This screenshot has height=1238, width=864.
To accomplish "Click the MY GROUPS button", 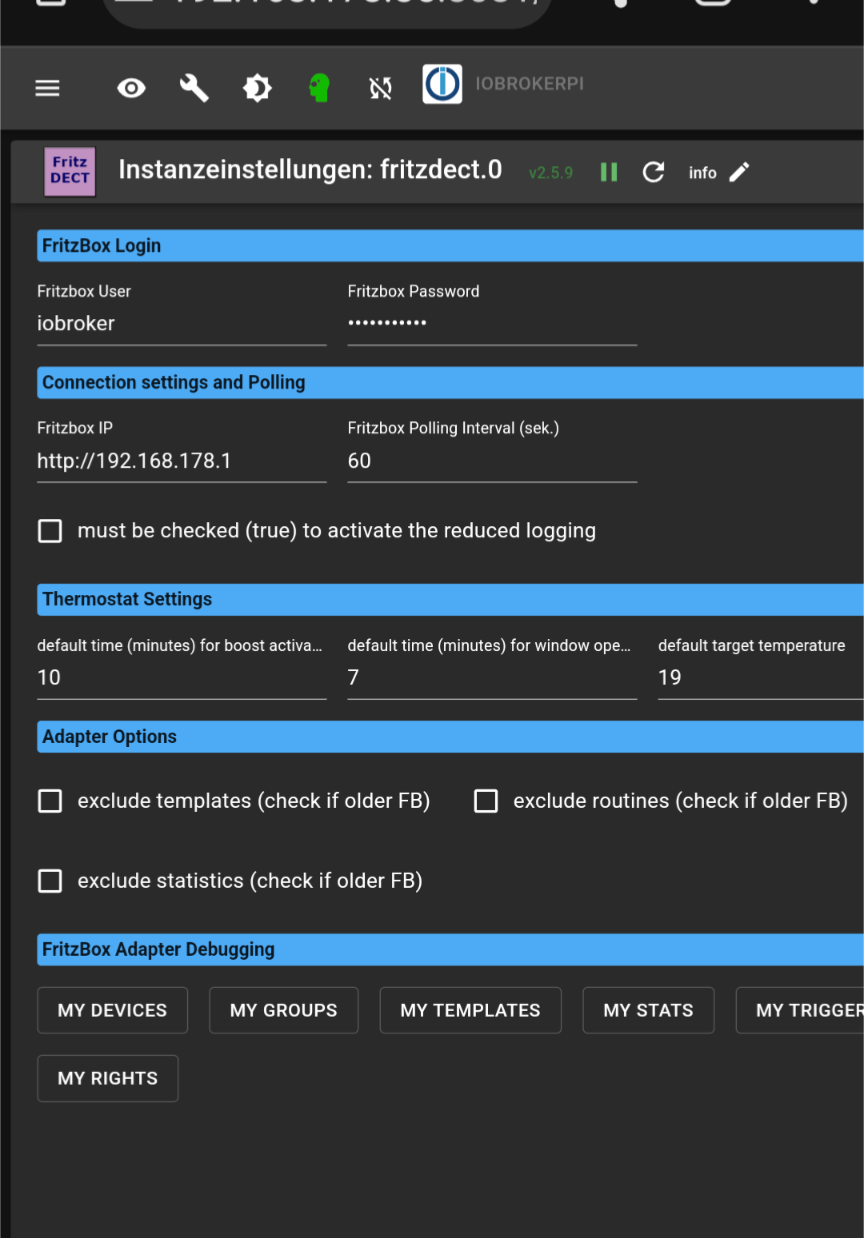I will pos(283,1010).
